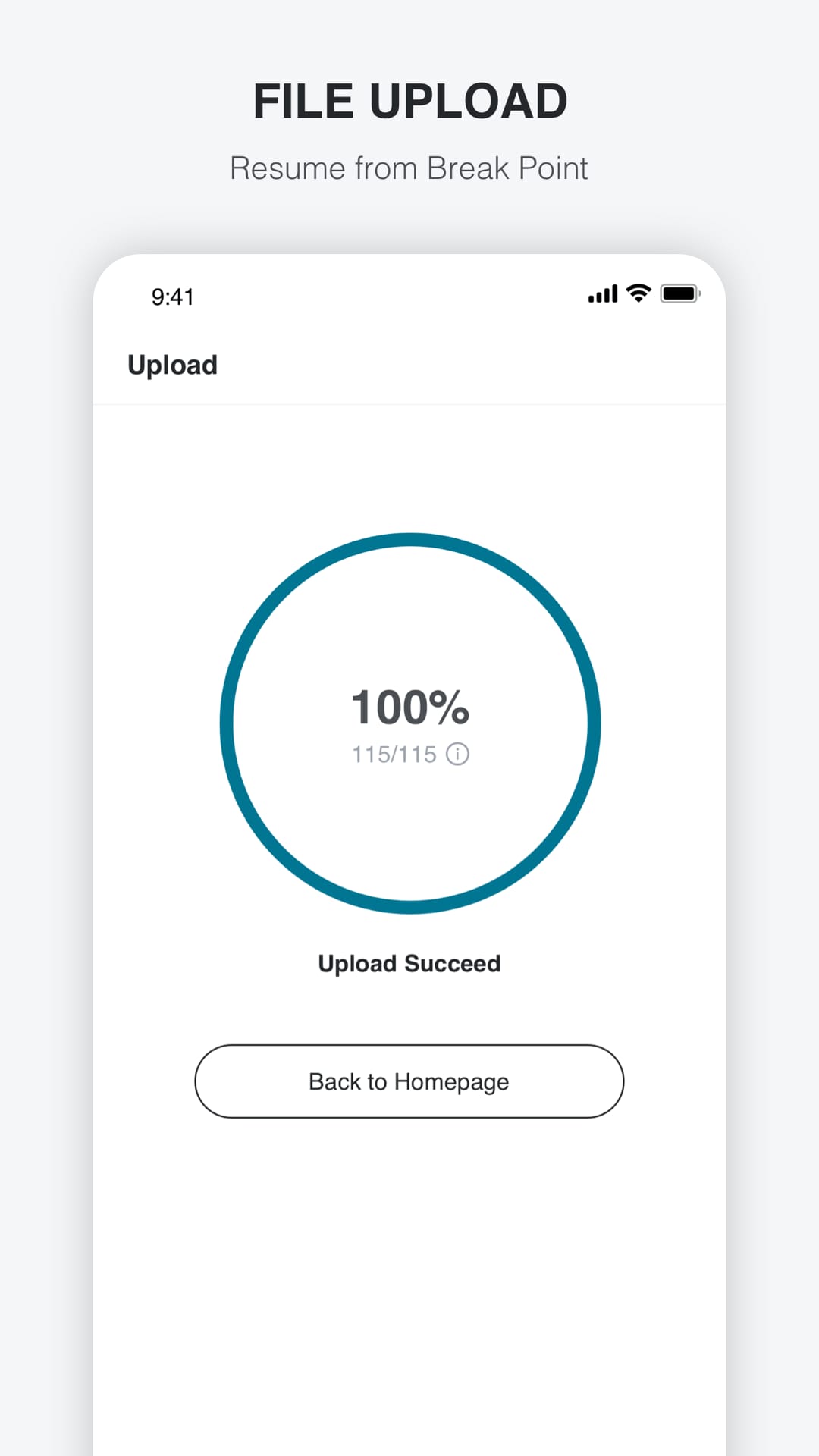Click the FILE UPLOAD heading
Viewport: 819px width, 1456px height.
tap(409, 99)
